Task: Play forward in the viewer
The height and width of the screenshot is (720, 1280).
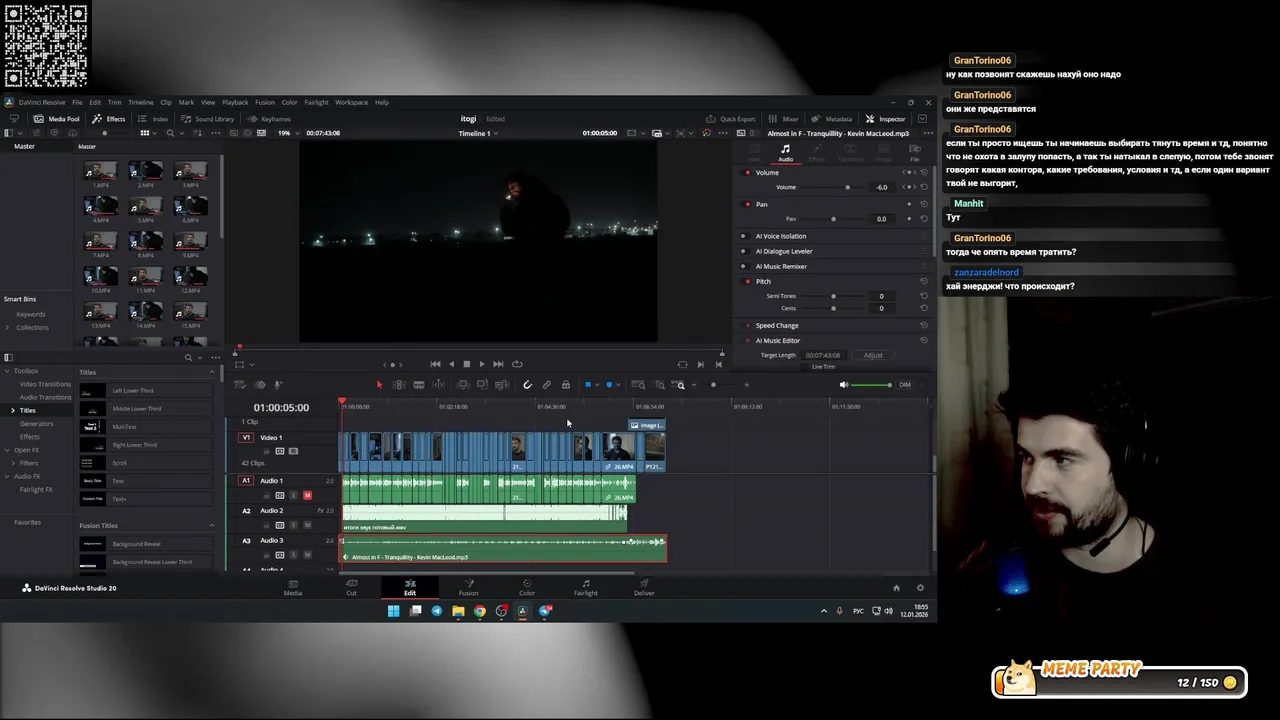Action: tap(482, 364)
